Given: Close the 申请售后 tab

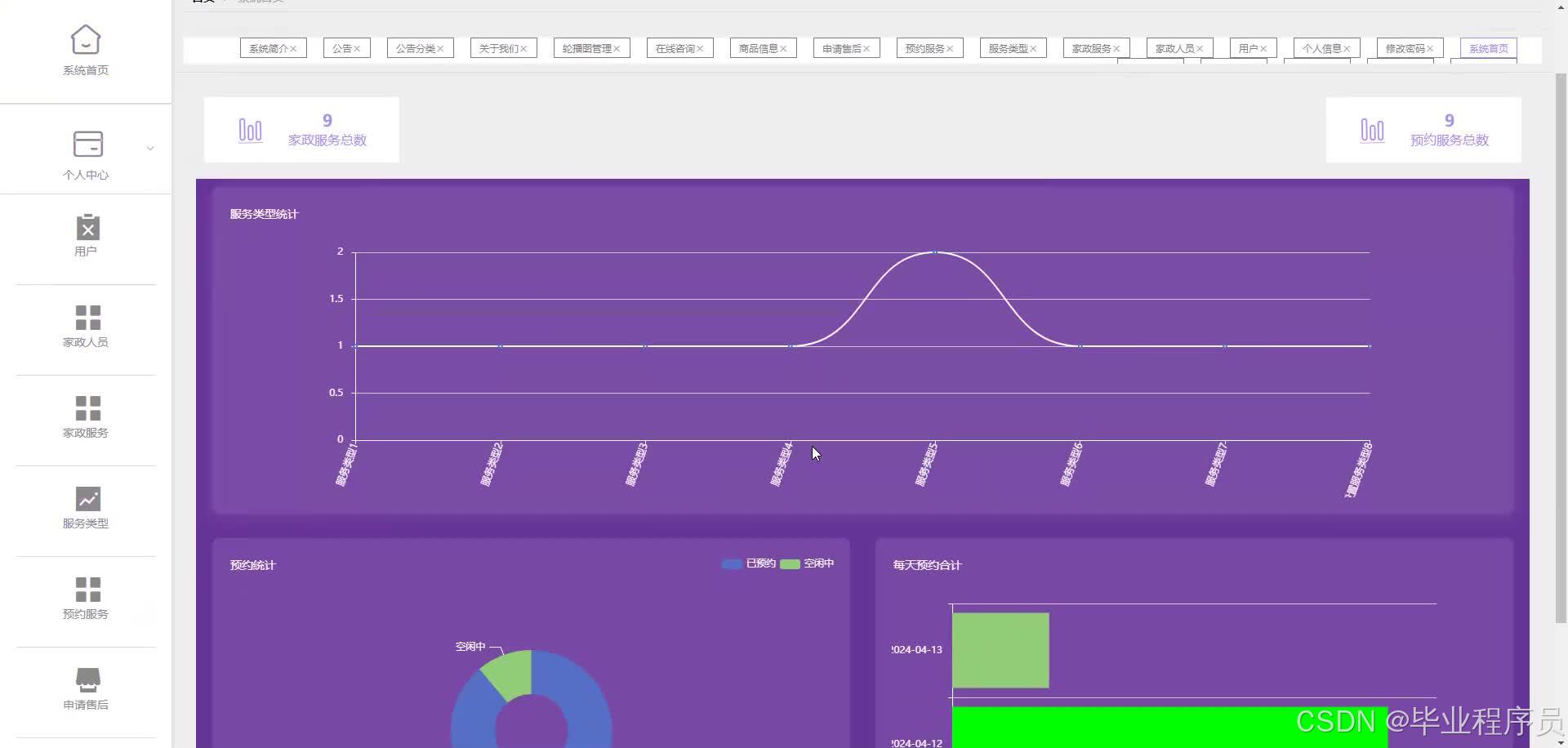Looking at the screenshot, I should (866, 49).
